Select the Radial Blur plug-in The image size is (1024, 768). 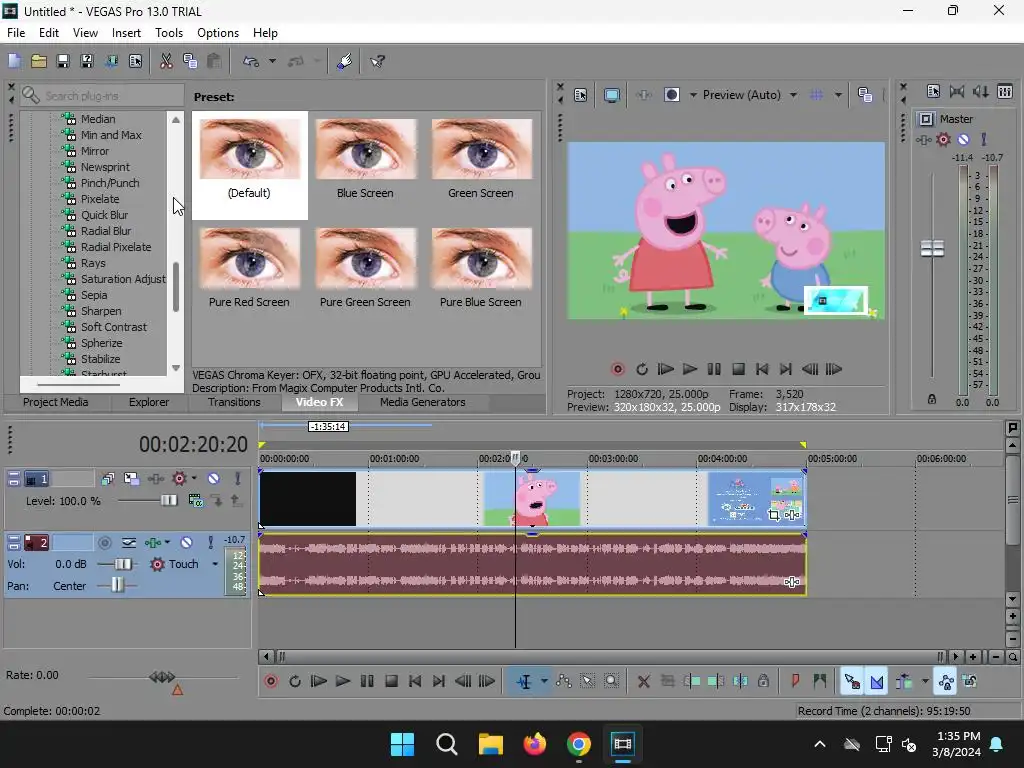(x=106, y=231)
